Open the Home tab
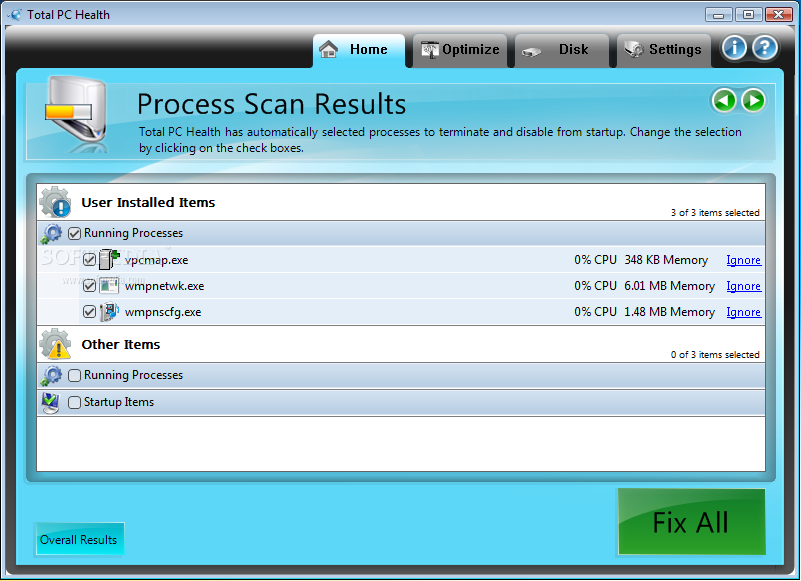 click(x=359, y=50)
